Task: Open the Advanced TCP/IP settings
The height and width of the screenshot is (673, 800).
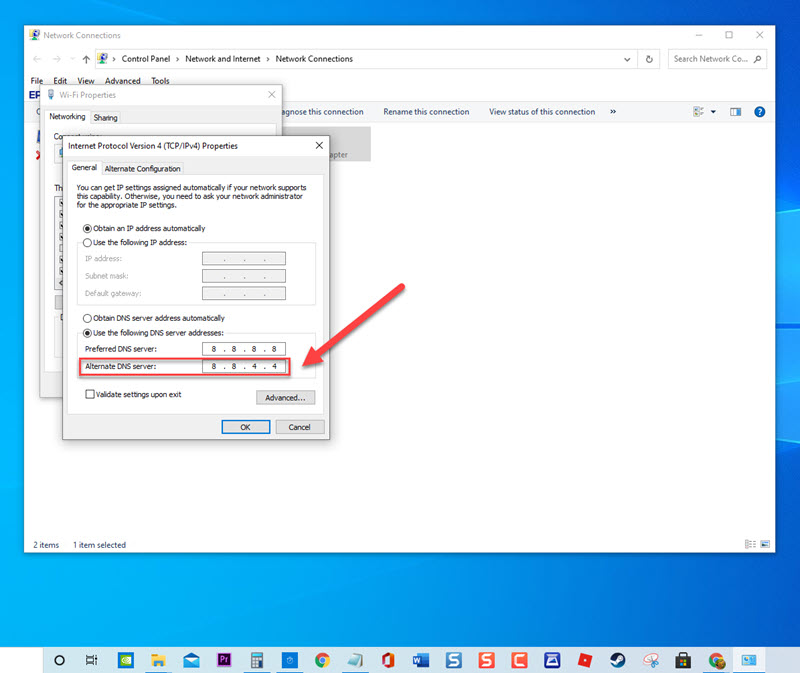Action: (286, 397)
